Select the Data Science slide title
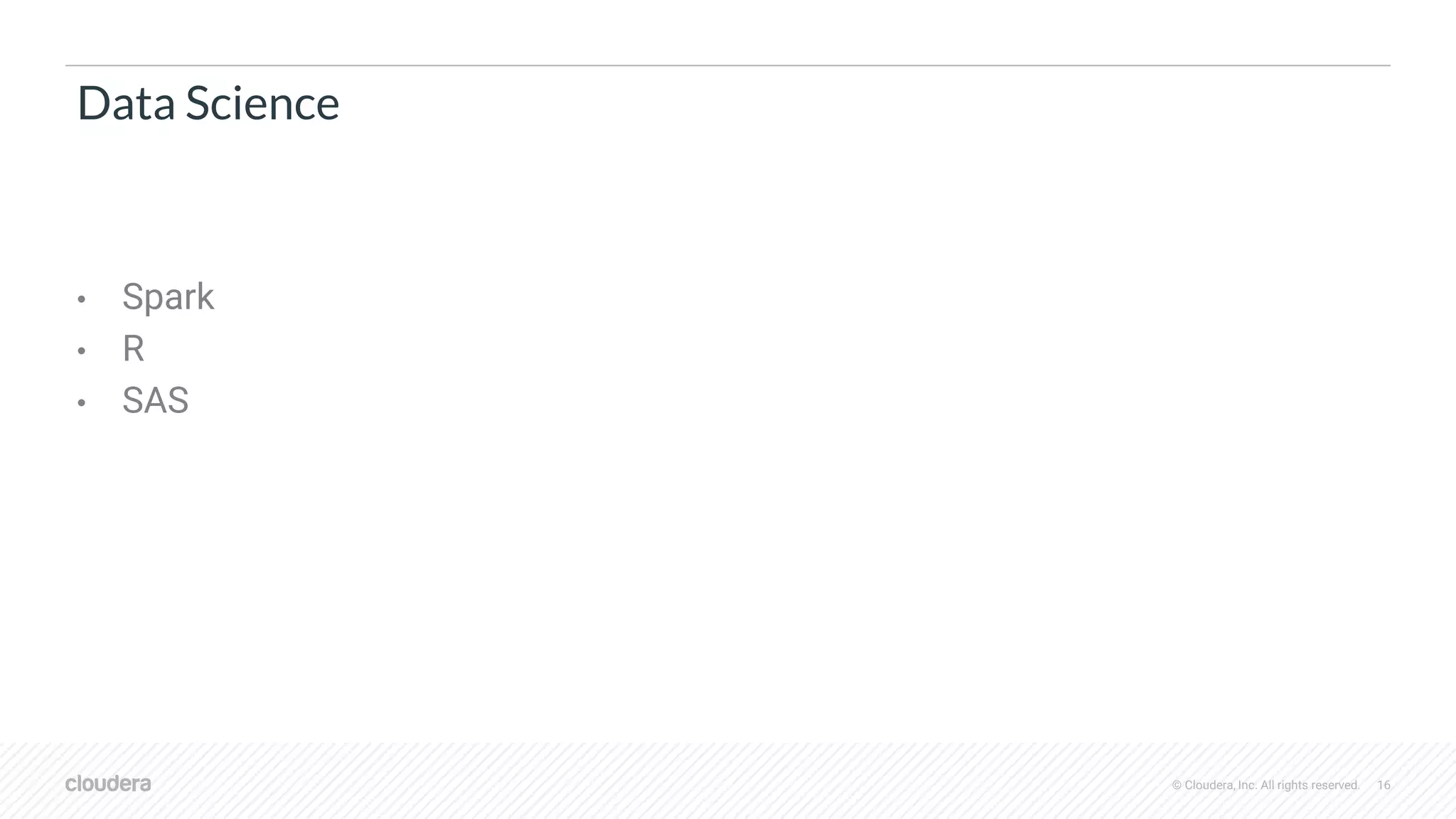This screenshot has width=1456, height=819. [208, 103]
